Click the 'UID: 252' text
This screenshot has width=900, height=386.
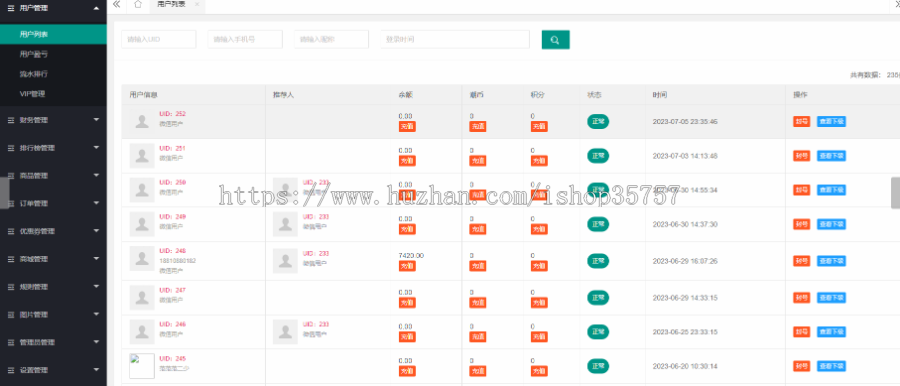(172, 114)
